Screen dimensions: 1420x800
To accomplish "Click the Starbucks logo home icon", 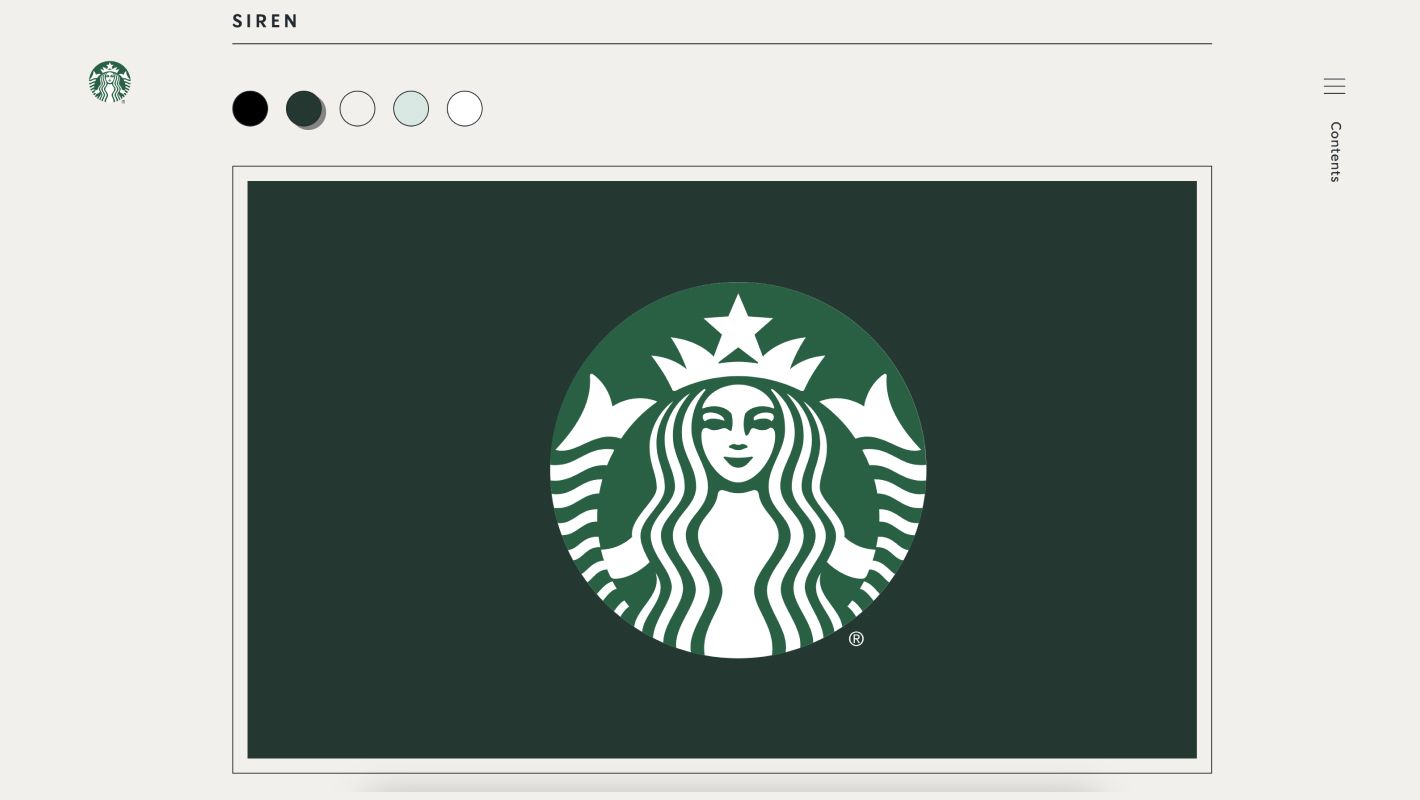I will [110, 82].
